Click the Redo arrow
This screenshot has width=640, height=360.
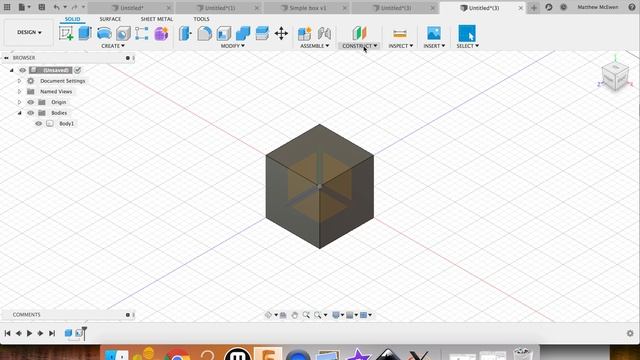tap(74, 7)
